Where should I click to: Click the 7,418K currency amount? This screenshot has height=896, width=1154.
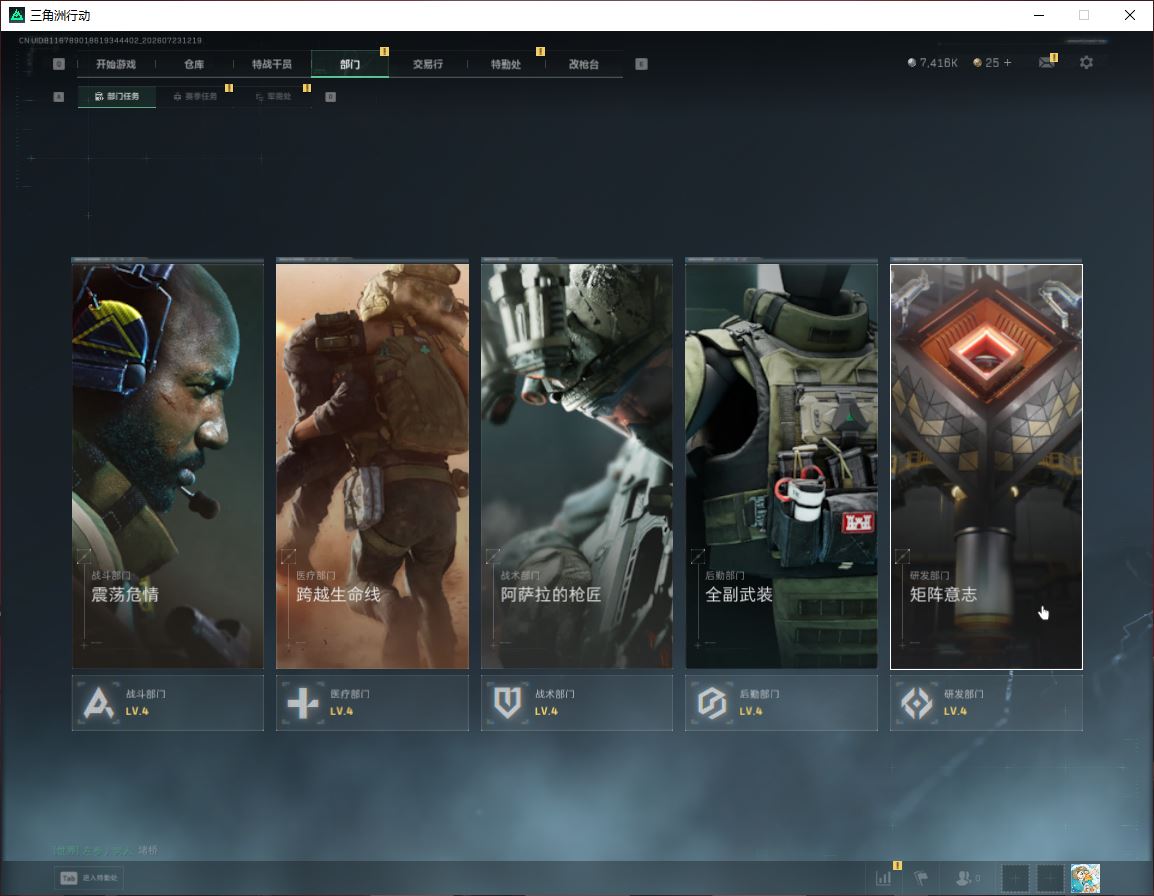[938, 63]
